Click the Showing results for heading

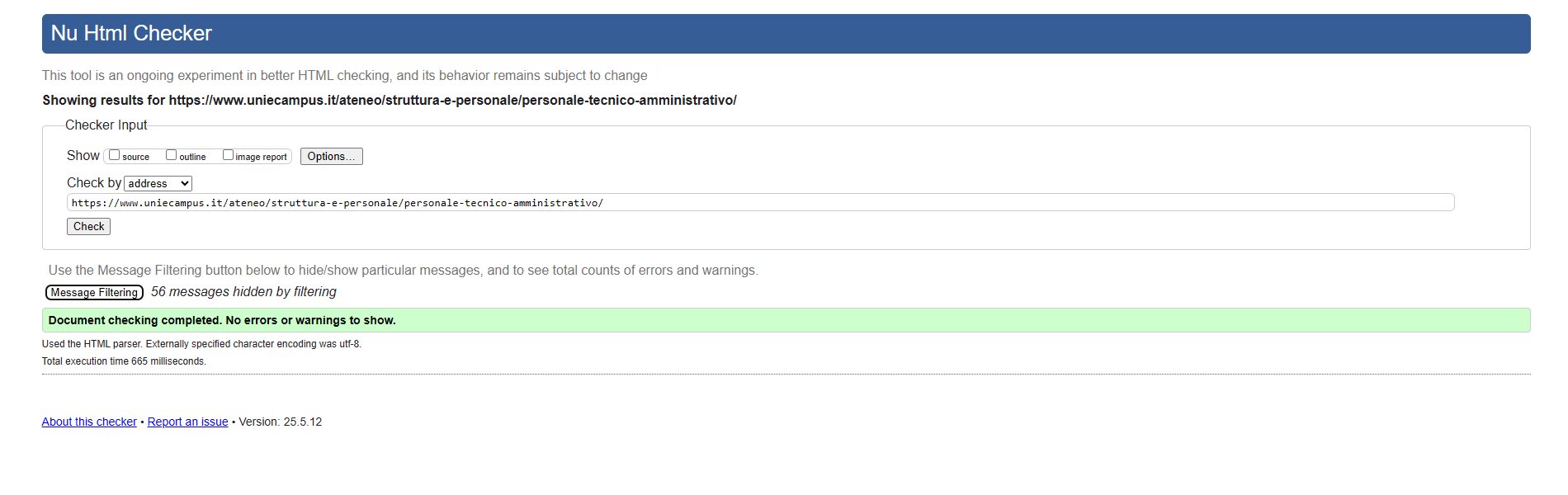click(x=389, y=100)
